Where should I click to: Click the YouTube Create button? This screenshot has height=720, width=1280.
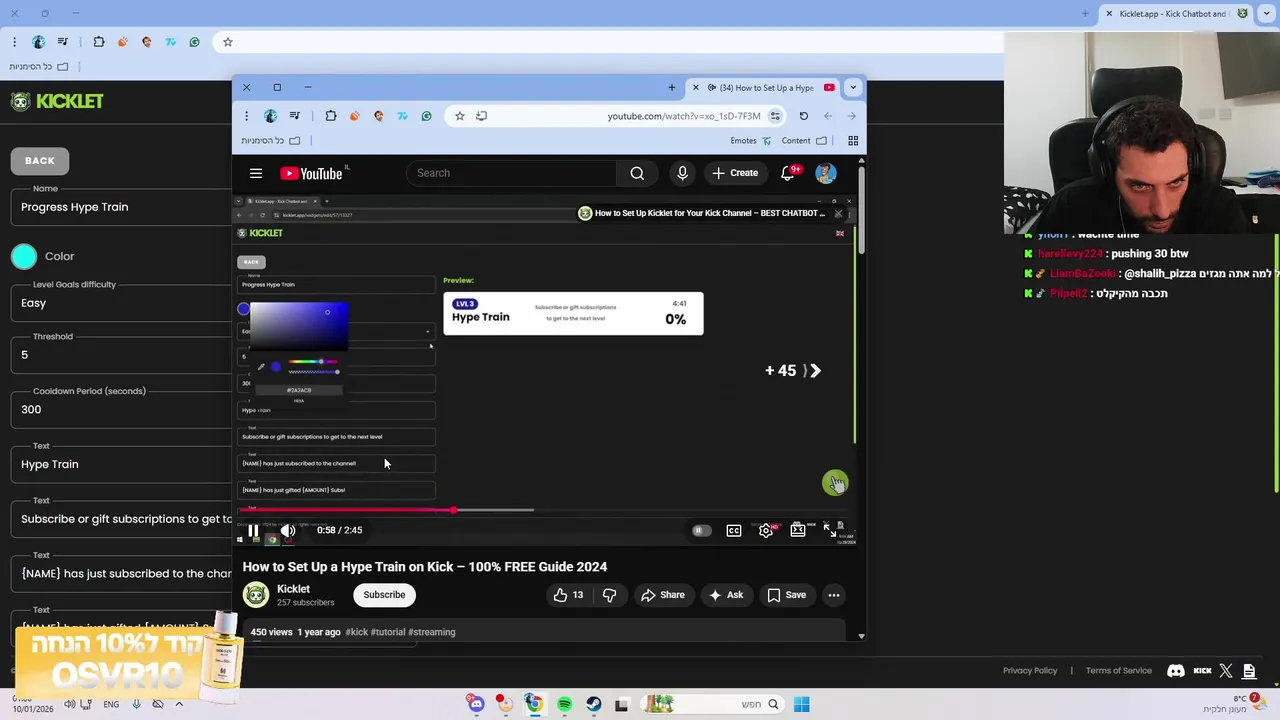[x=735, y=173]
